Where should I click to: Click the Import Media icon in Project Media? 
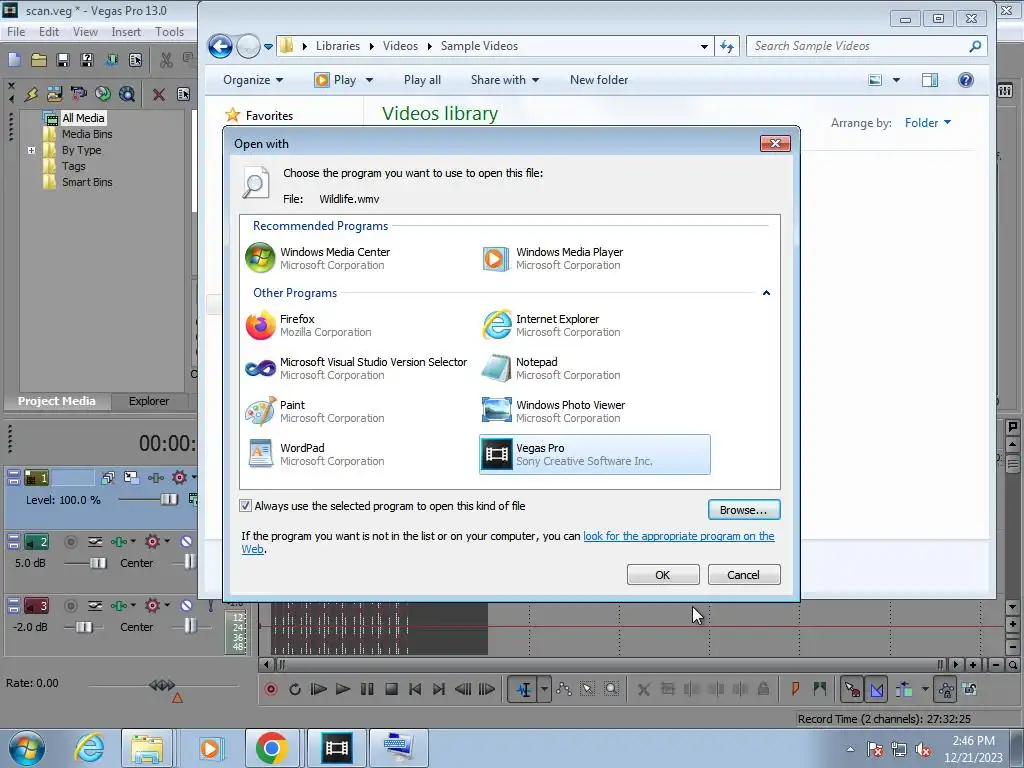click(x=54, y=94)
